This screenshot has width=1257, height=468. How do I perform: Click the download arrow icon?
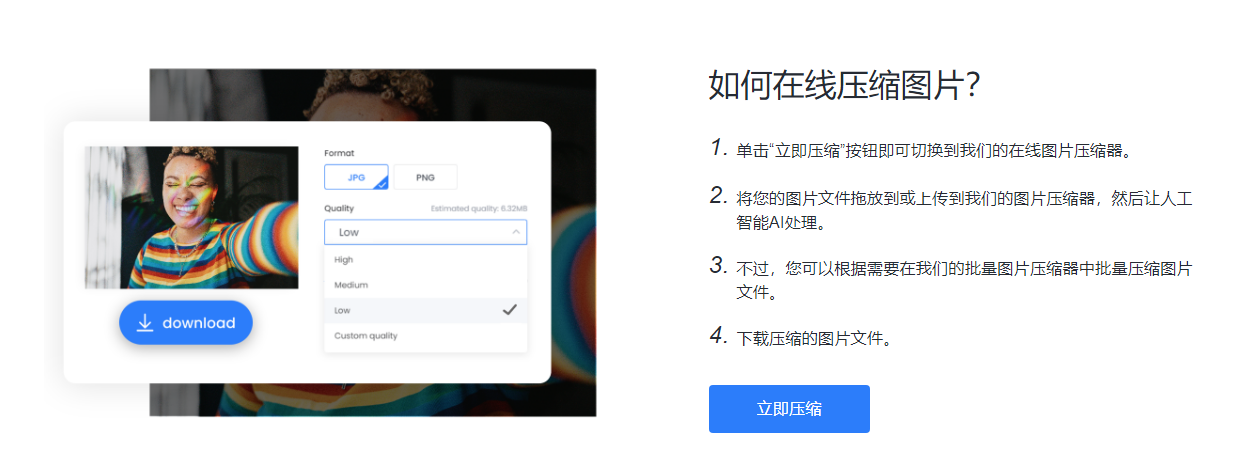pos(145,323)
